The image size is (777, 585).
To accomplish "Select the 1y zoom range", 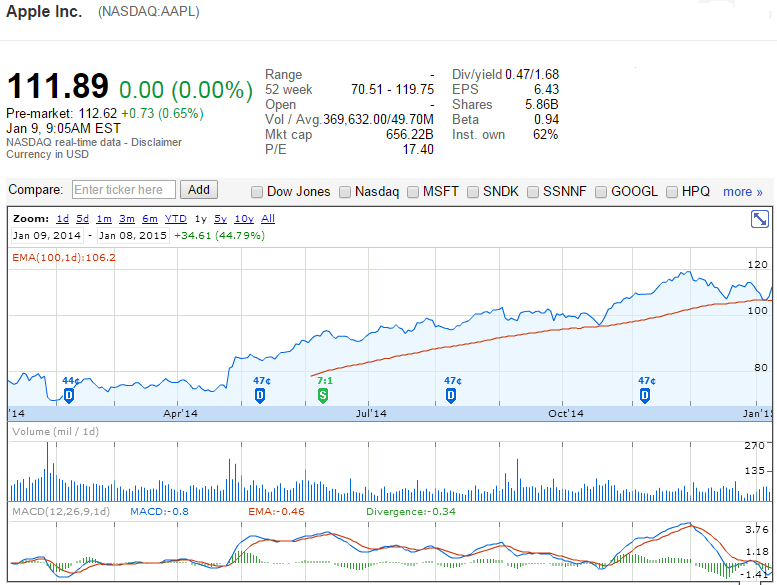I will (x=200, y=218).
